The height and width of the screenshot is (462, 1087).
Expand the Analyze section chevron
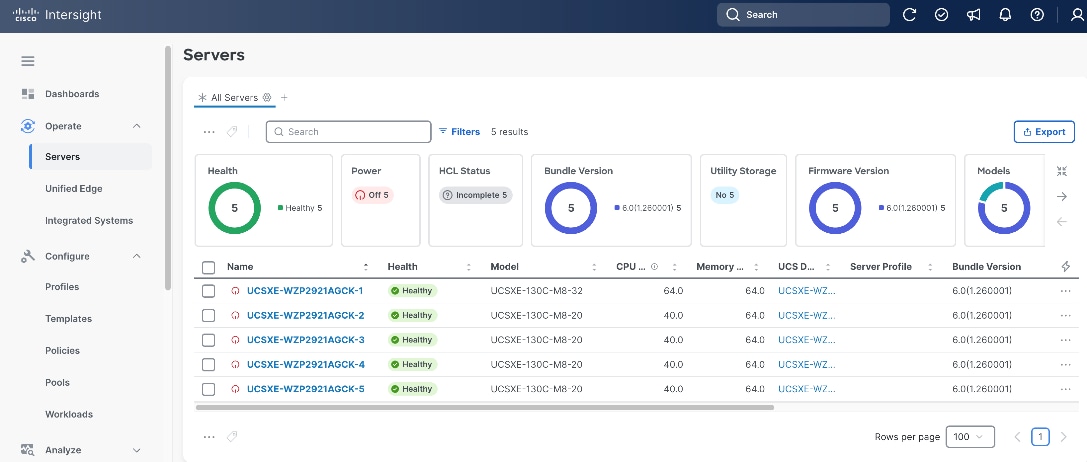[137, 450]
